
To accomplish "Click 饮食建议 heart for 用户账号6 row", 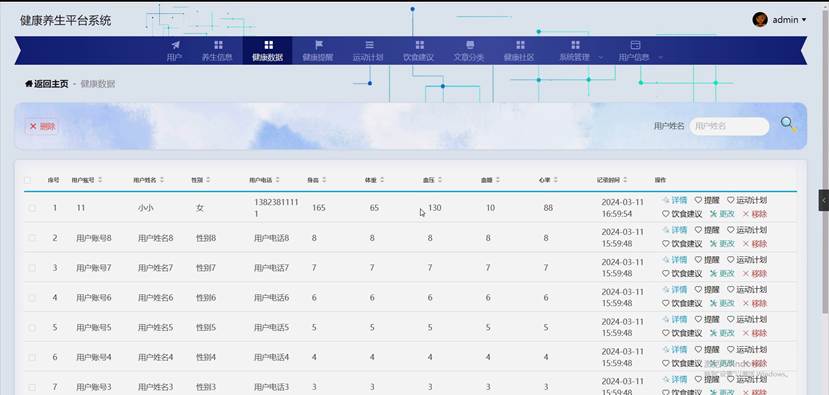I will tap(682, 303).
